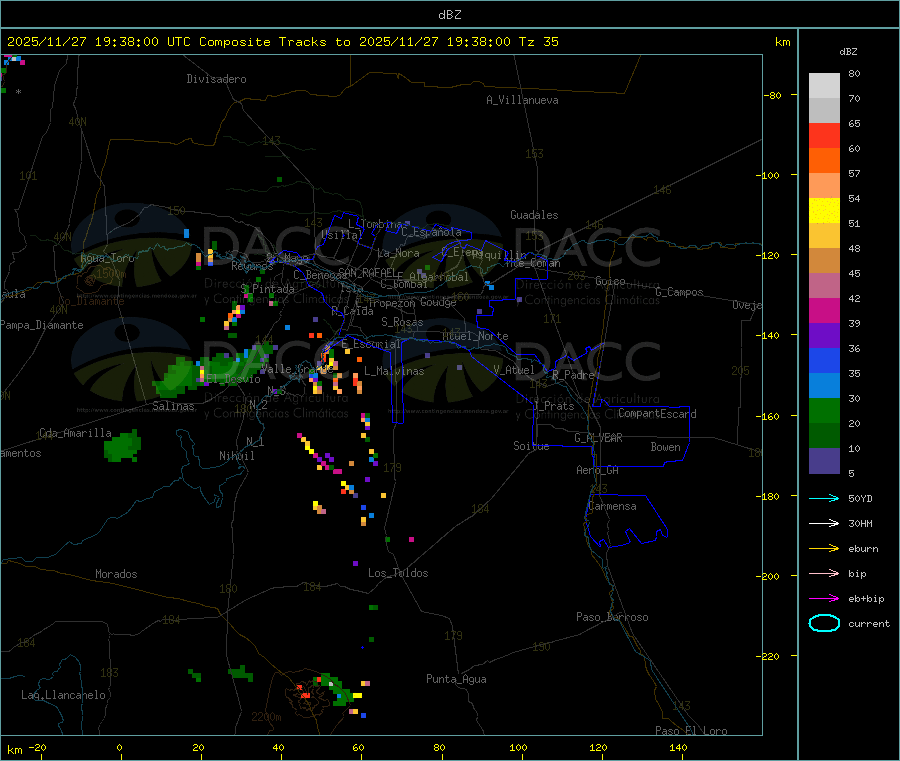Viewport: 900px width, 761px height.
Task: Click the pink bip arrow legend icon
Action: [x=824, y=573]
